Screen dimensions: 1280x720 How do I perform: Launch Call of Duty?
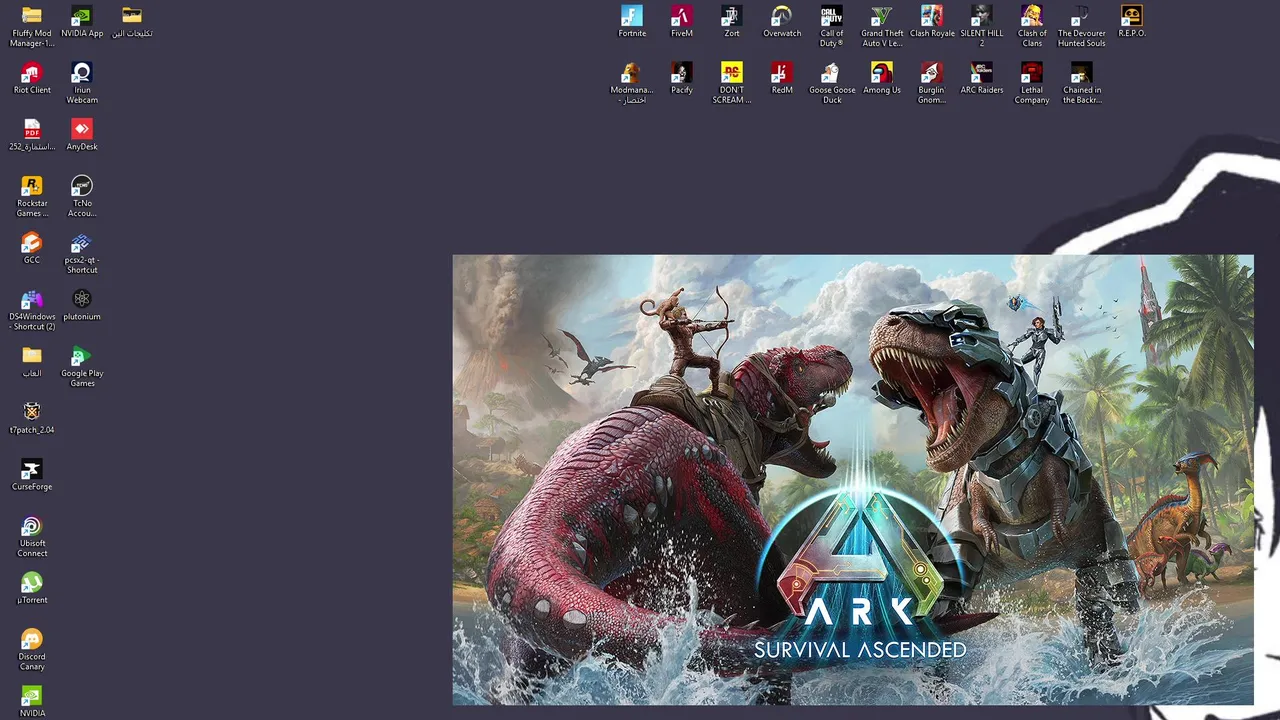[832, 16]
